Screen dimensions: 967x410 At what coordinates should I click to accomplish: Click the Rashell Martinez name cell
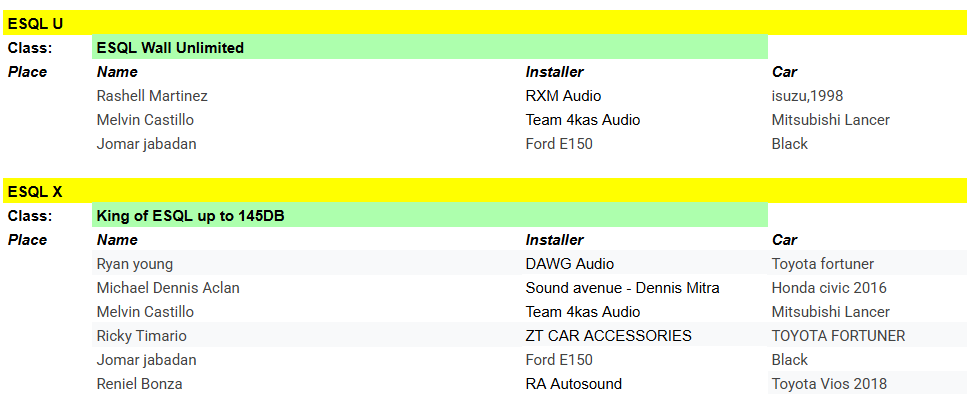[152, 96]
